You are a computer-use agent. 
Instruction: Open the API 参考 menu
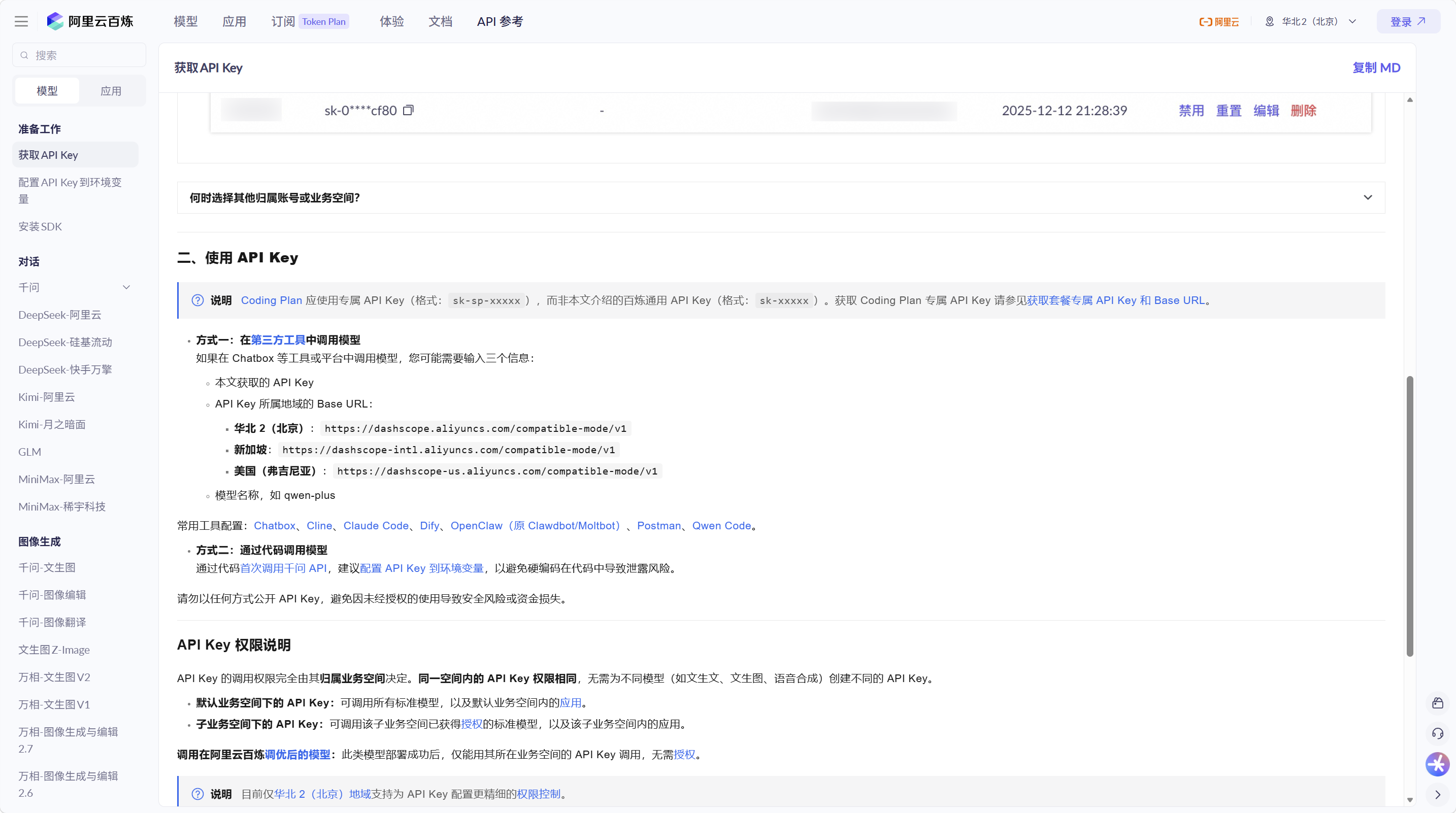point(500,21)
